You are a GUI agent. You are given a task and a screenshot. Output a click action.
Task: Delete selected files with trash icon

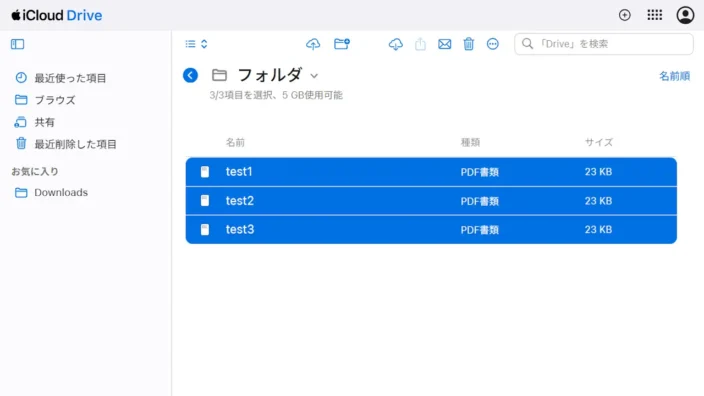point(469,44)
